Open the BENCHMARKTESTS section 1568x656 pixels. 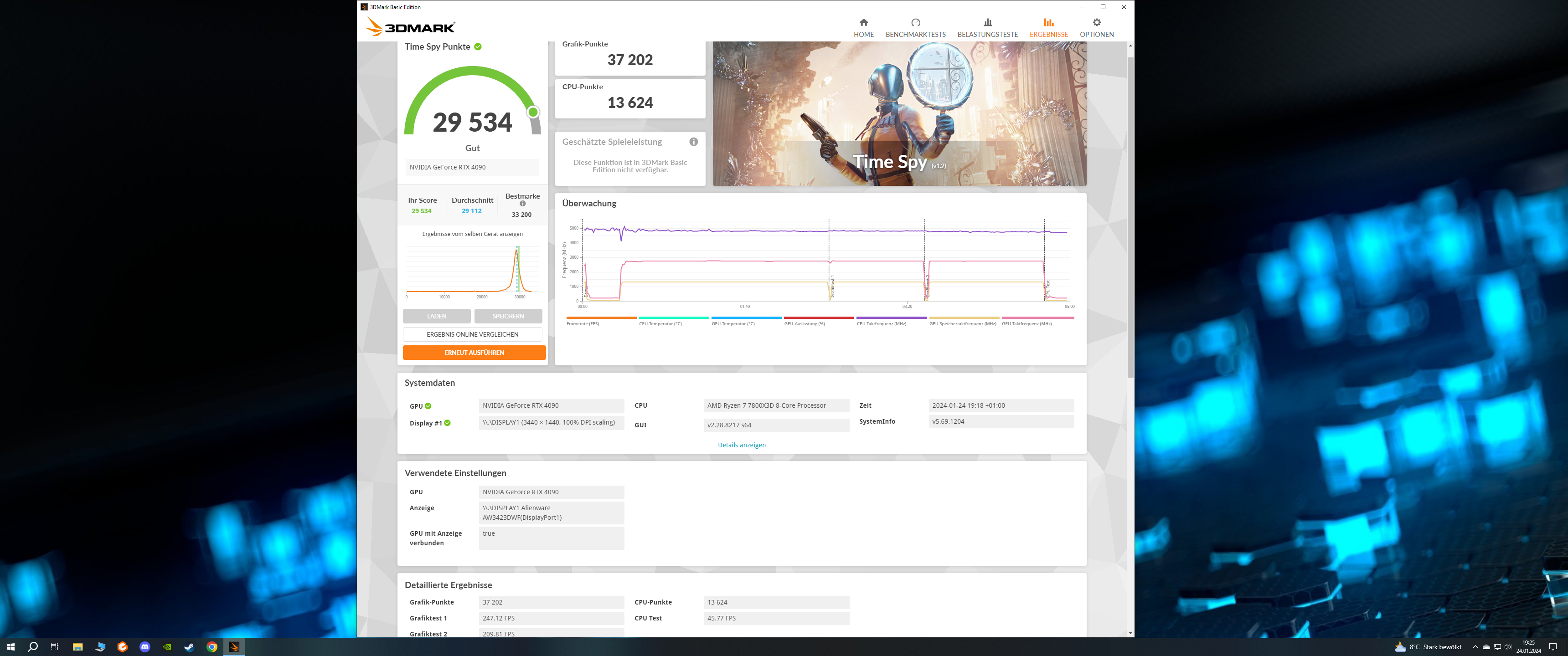(915, 28)
